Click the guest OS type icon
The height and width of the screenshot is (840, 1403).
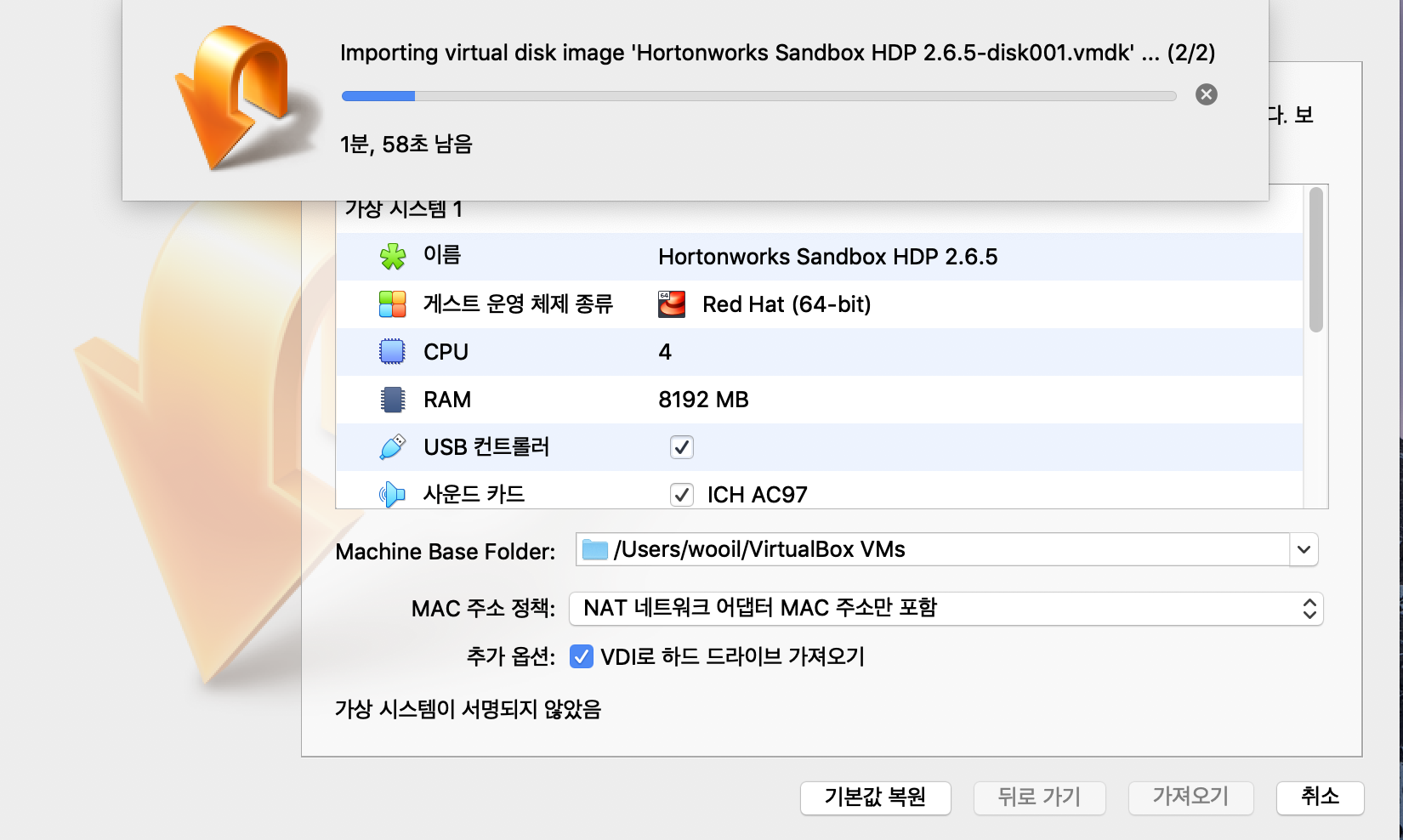pos(392,304)
